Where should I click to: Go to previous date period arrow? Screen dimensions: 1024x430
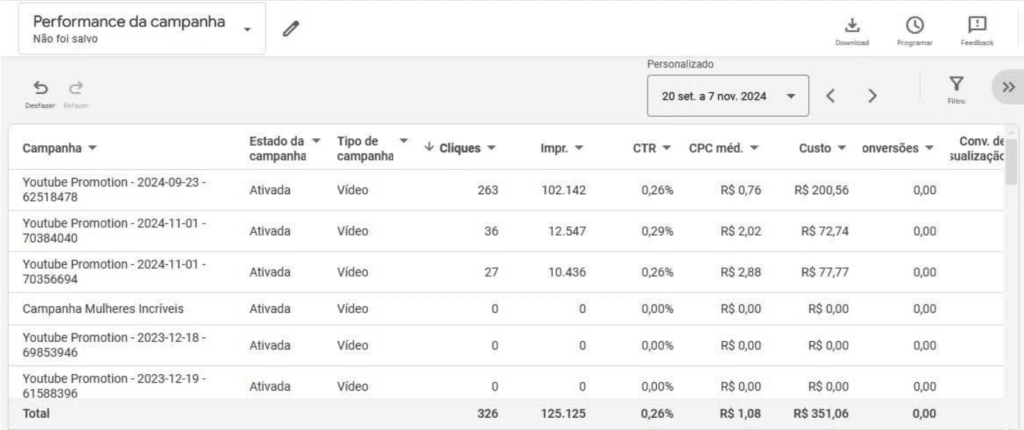831,96
